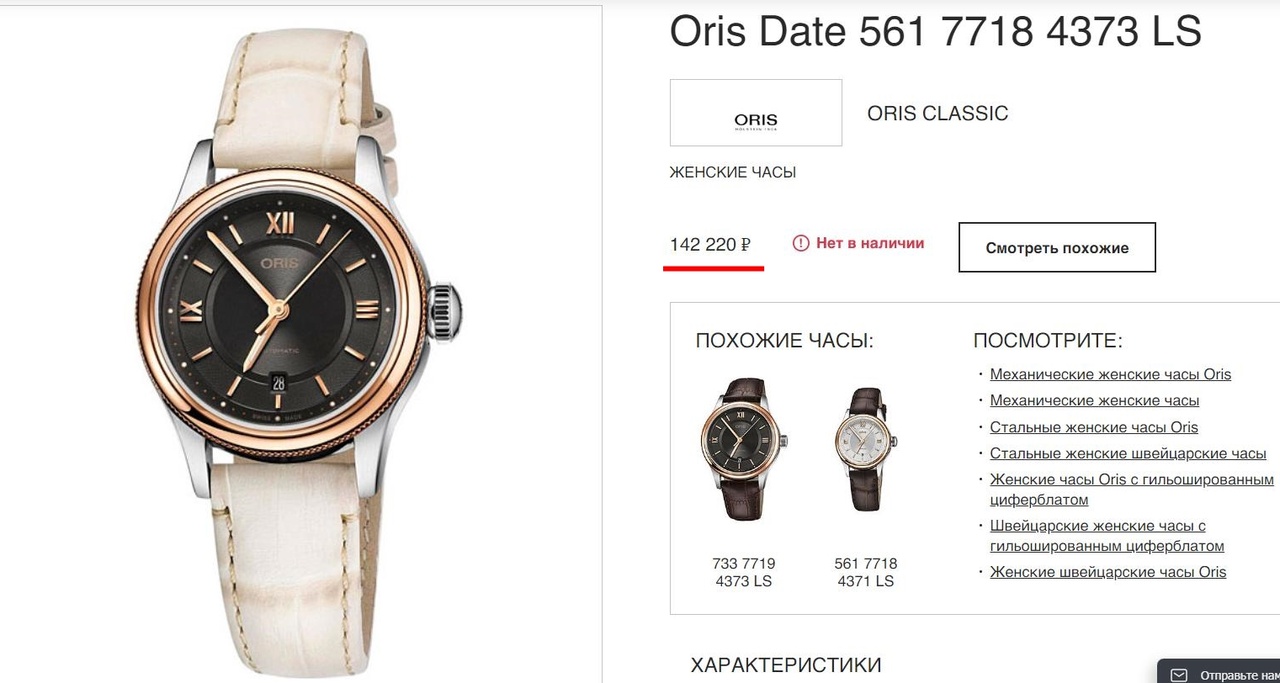Click the Oris brand logo box
Screen dimensions: 1280x683
[755, 113]
